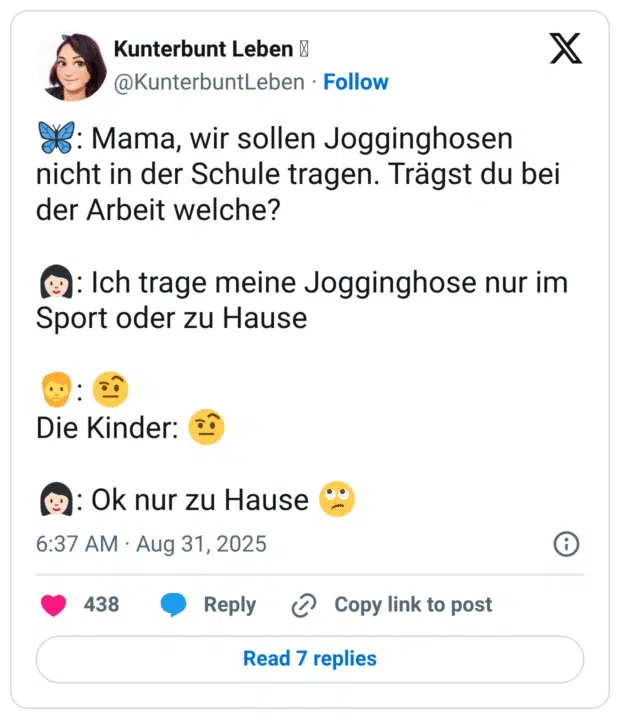
Task: Open the tweet info circle icon
Action: click(x=566, y=544)
